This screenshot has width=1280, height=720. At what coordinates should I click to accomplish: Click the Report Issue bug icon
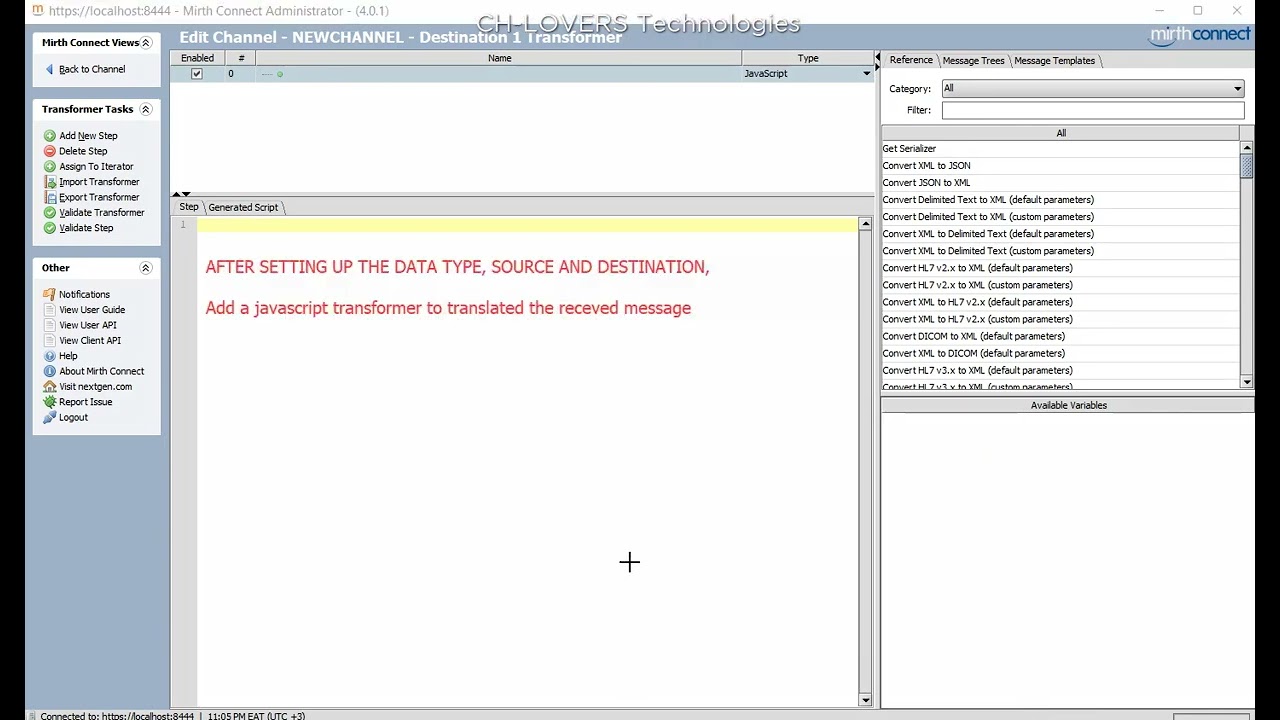click(50, 402)
